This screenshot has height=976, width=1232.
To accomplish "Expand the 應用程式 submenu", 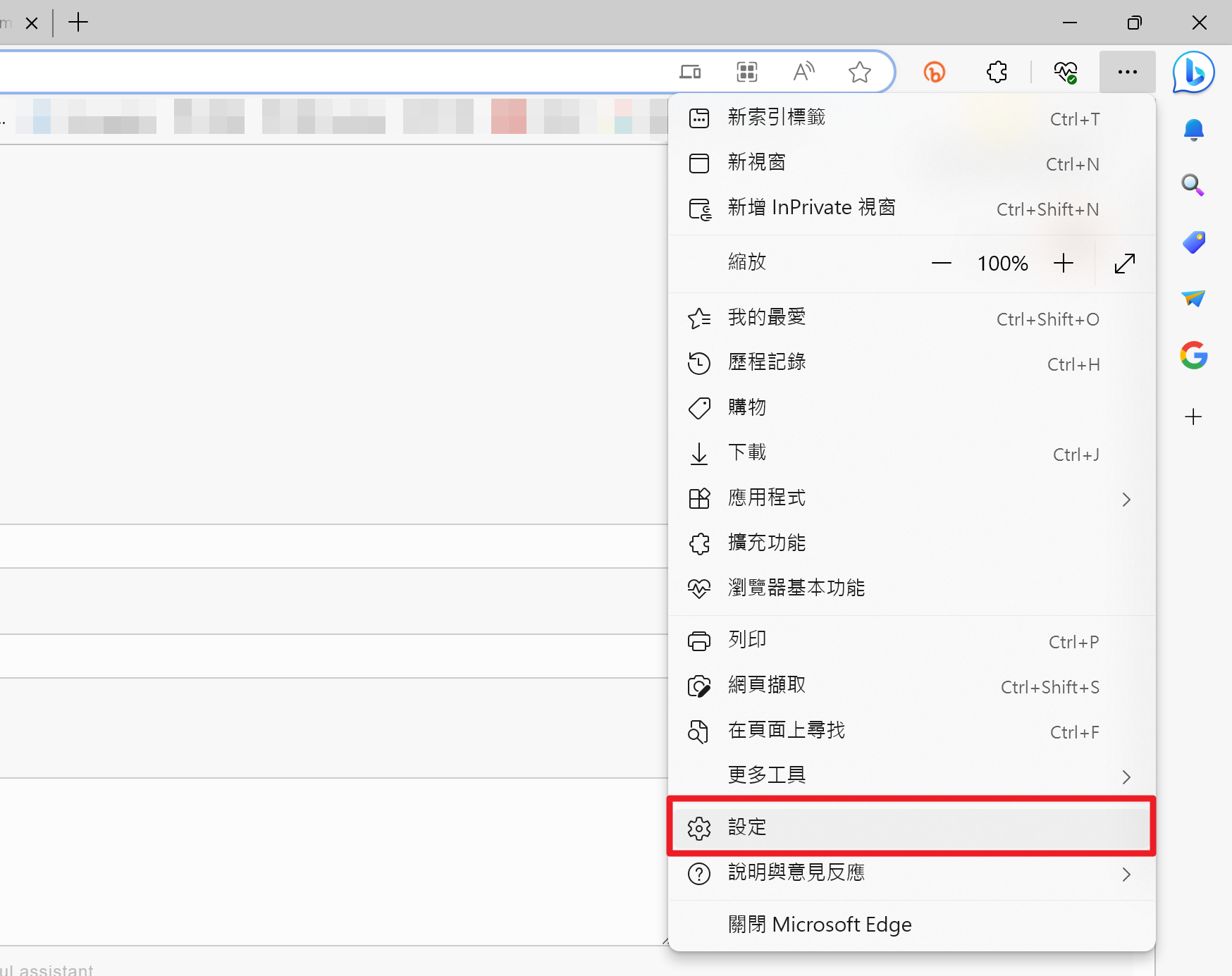I will tap(1126, 500).
